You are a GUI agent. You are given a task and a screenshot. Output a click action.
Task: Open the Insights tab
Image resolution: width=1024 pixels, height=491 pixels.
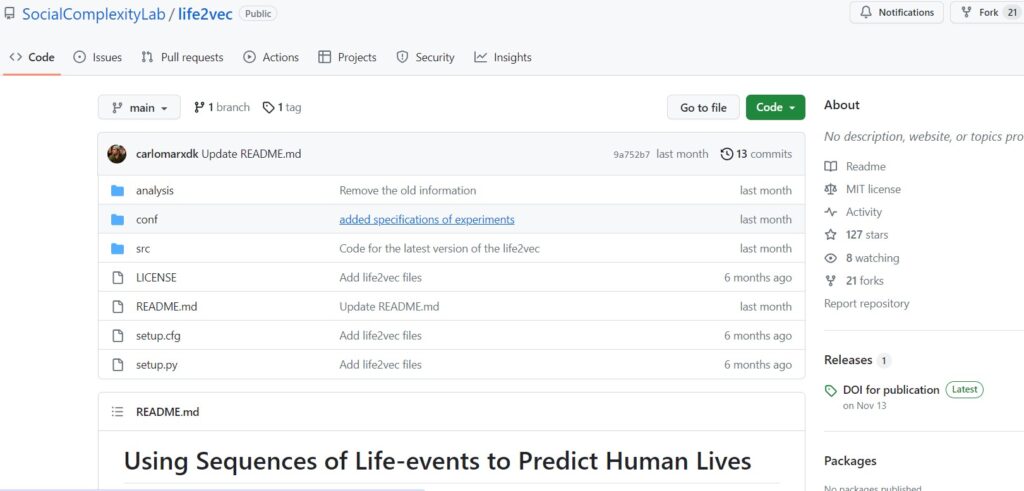(503, 57)
